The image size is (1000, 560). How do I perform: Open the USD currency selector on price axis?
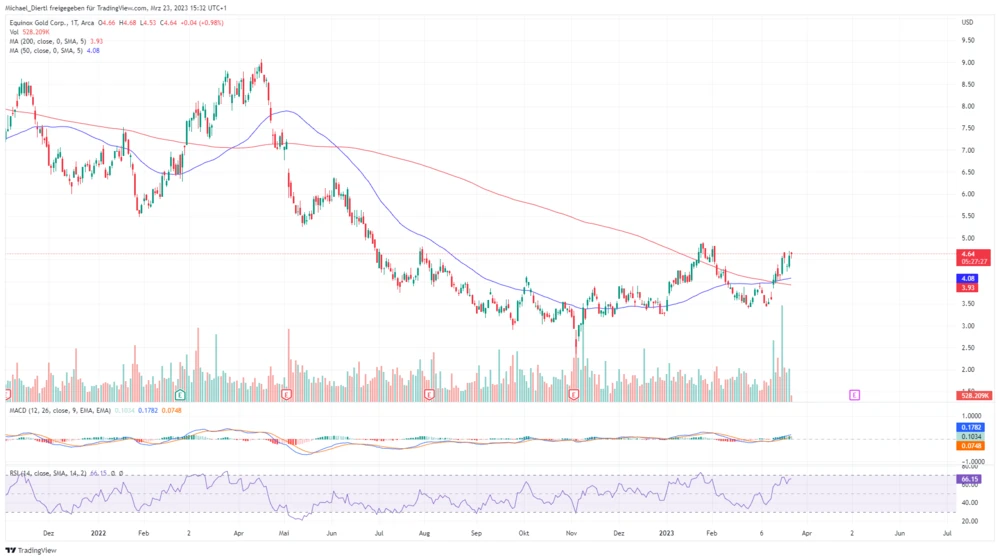pos(967,21)
